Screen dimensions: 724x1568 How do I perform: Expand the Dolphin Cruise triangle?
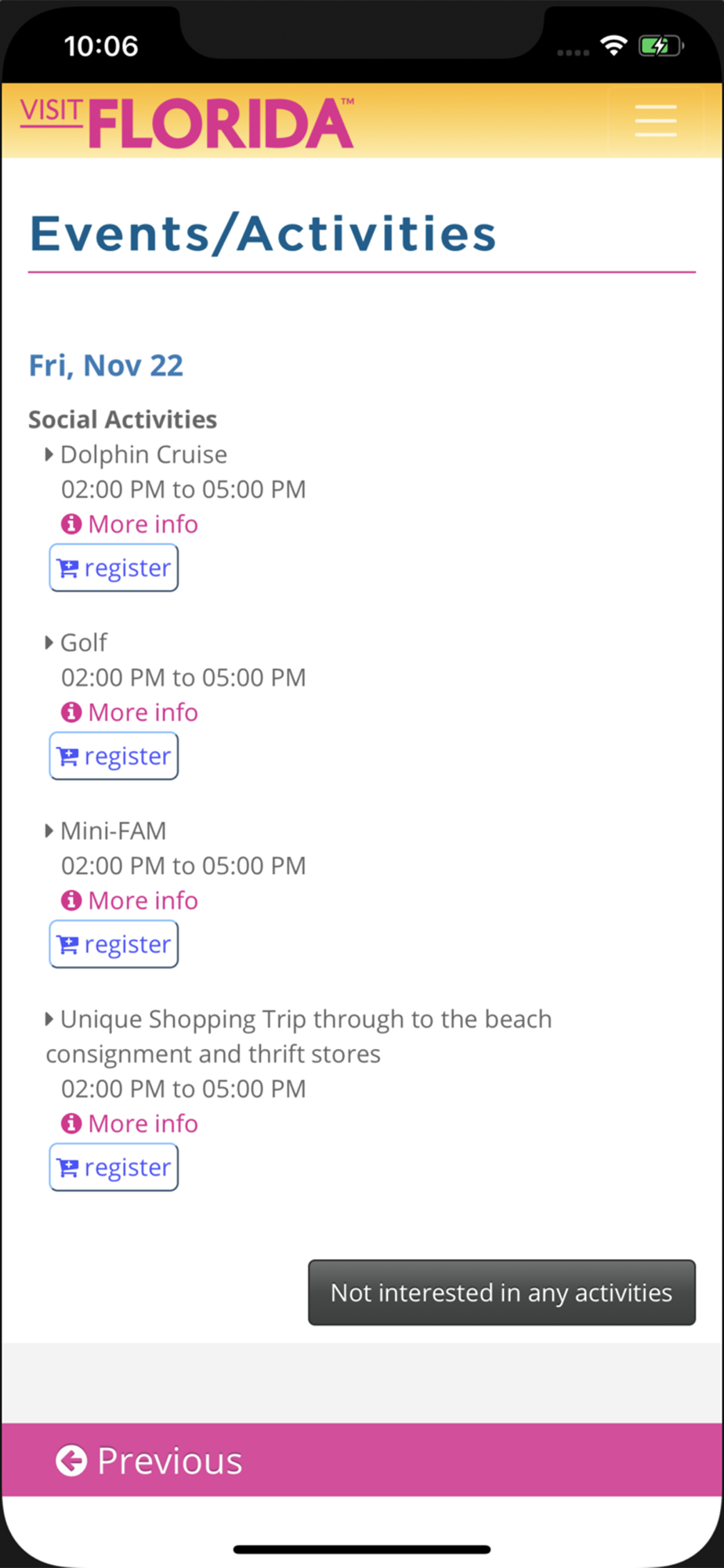(49, 454)
